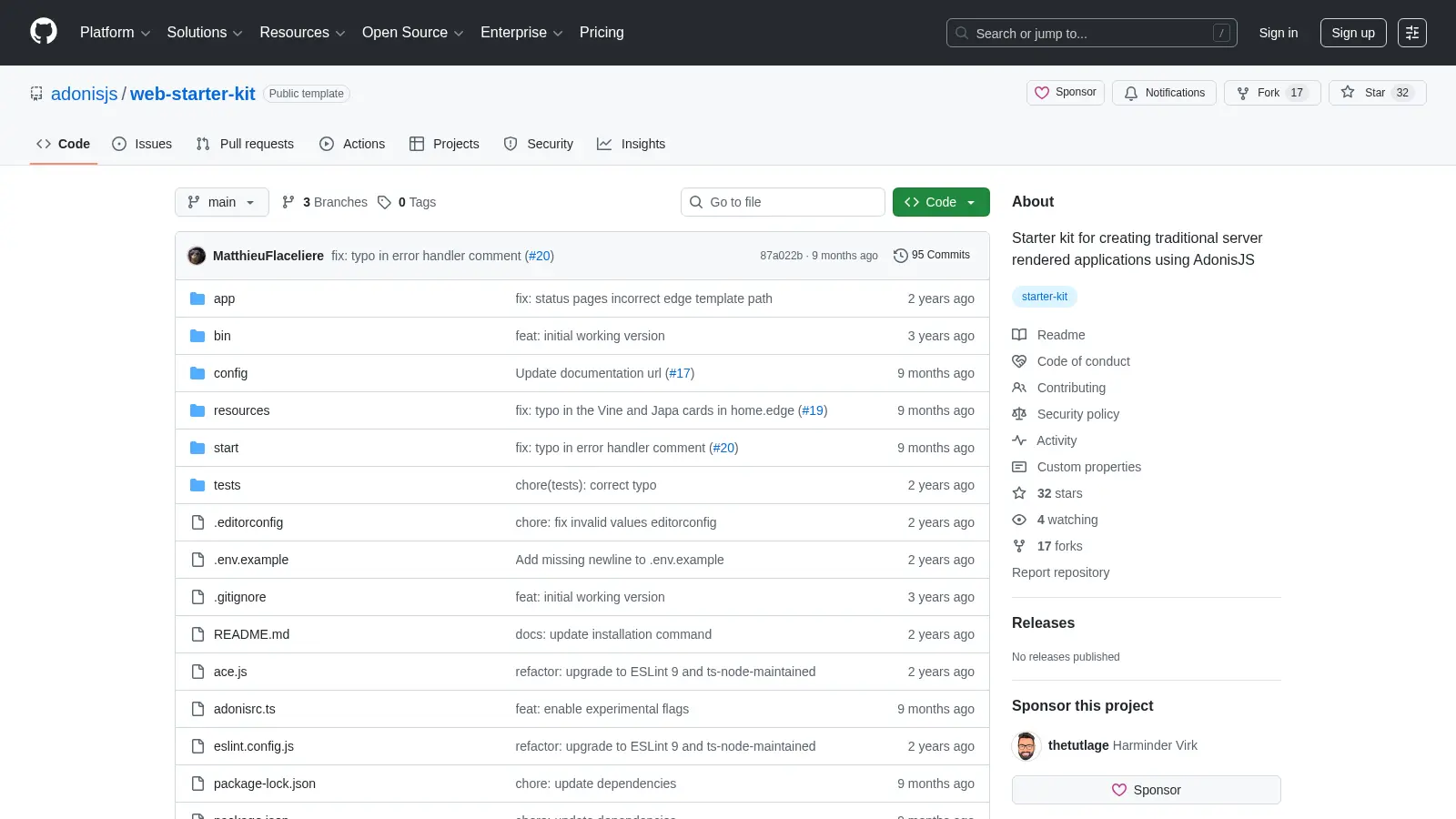Click the bin folder icon
Viewport: 1456px width, 819px height.
(197, 336)
